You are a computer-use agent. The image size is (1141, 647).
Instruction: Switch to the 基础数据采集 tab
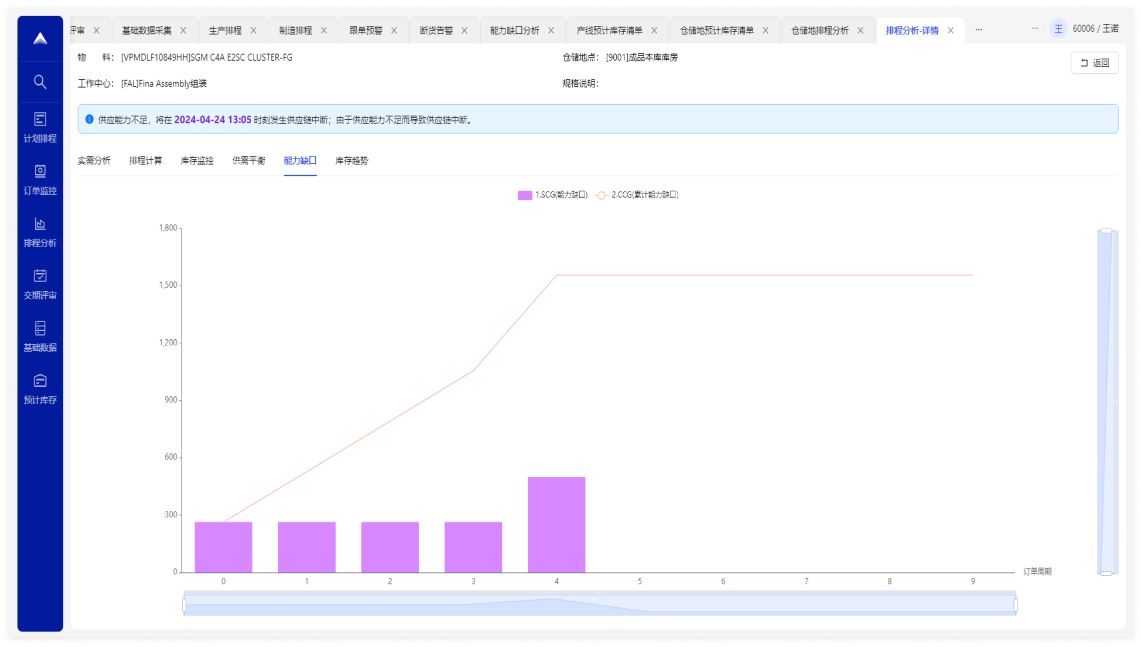coord(147,31)
